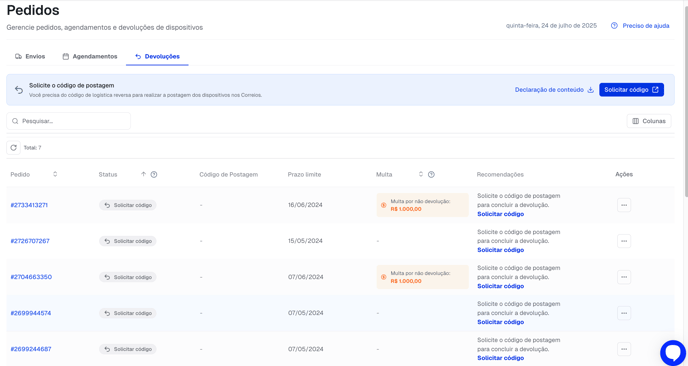Image resolution: width=688 pixels, height=366 pixels.
Task: Open order #2699244687
Action: coord(31,349)
